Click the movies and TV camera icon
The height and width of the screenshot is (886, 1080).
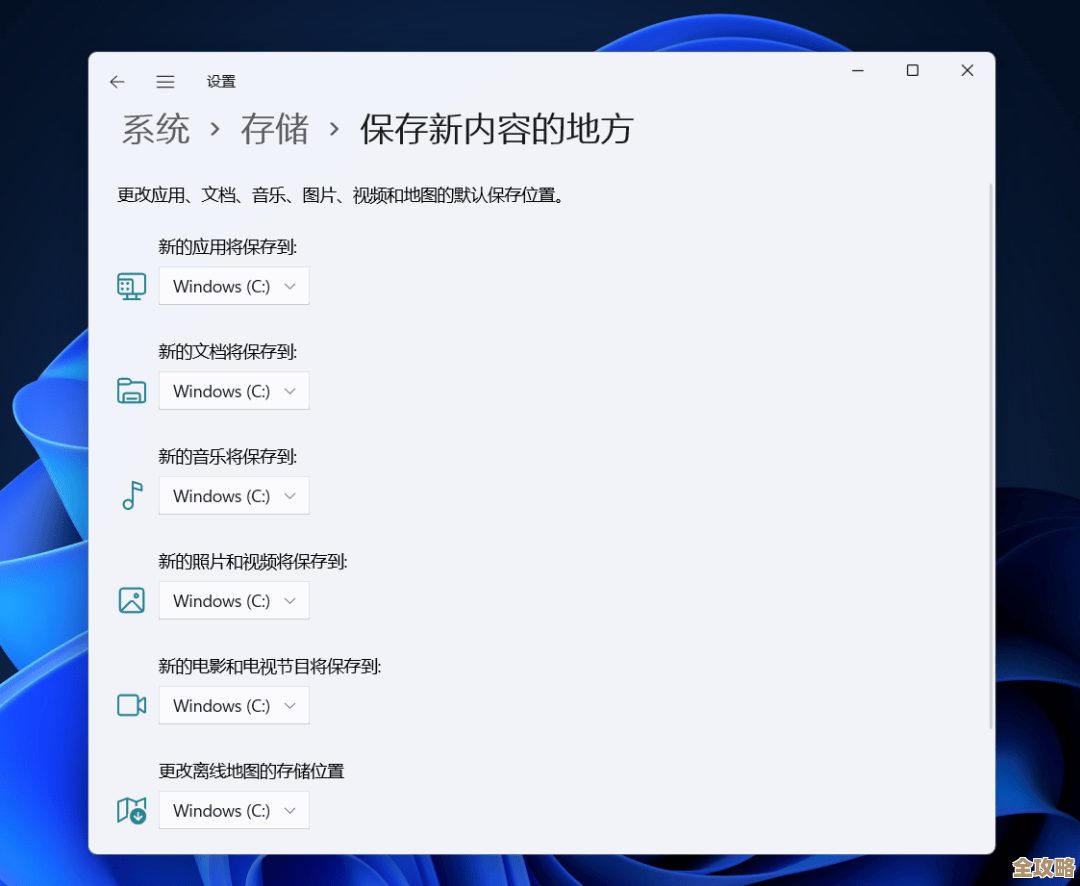pyautogui.click(x=131, y=705)
